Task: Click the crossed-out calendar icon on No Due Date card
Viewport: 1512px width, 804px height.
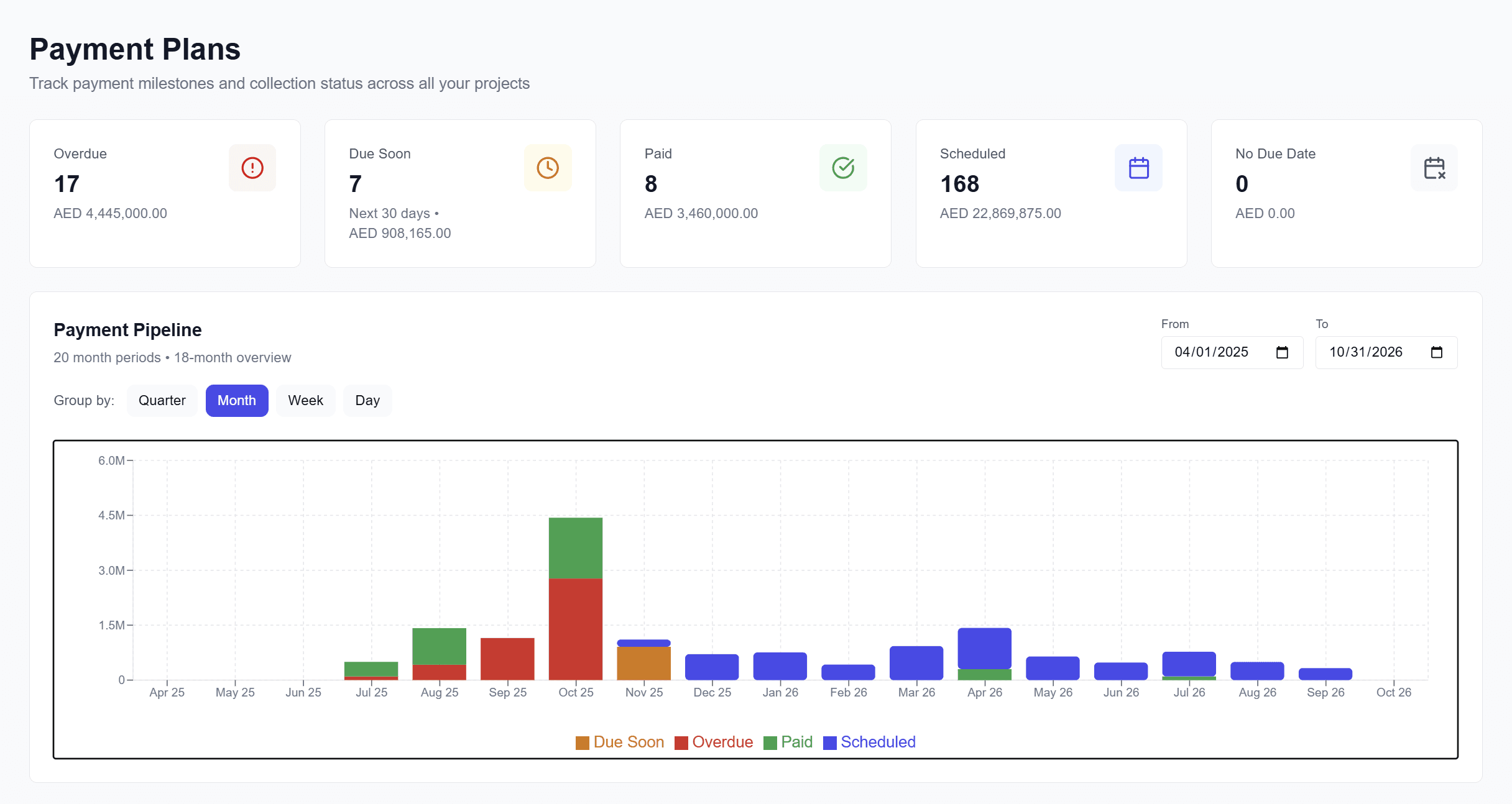Action: (x=1434, y=167)
